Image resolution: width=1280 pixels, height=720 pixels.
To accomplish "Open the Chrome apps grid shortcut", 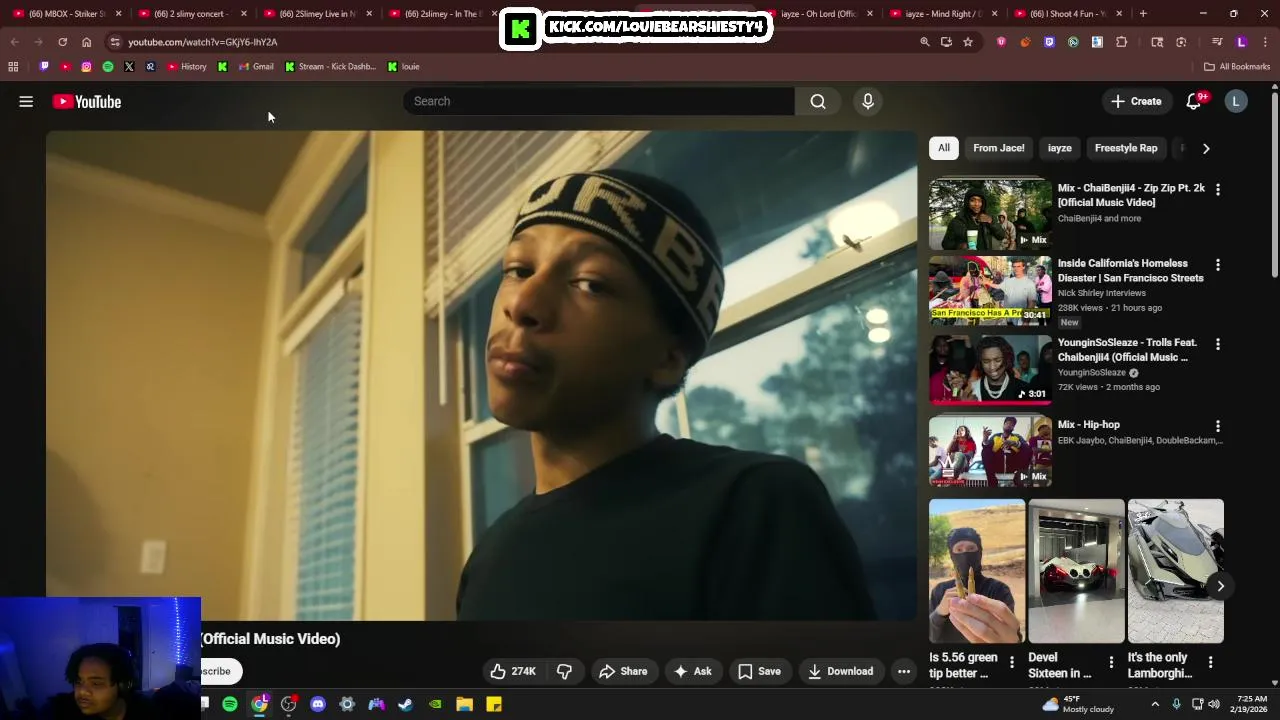I will click(13, 66).
